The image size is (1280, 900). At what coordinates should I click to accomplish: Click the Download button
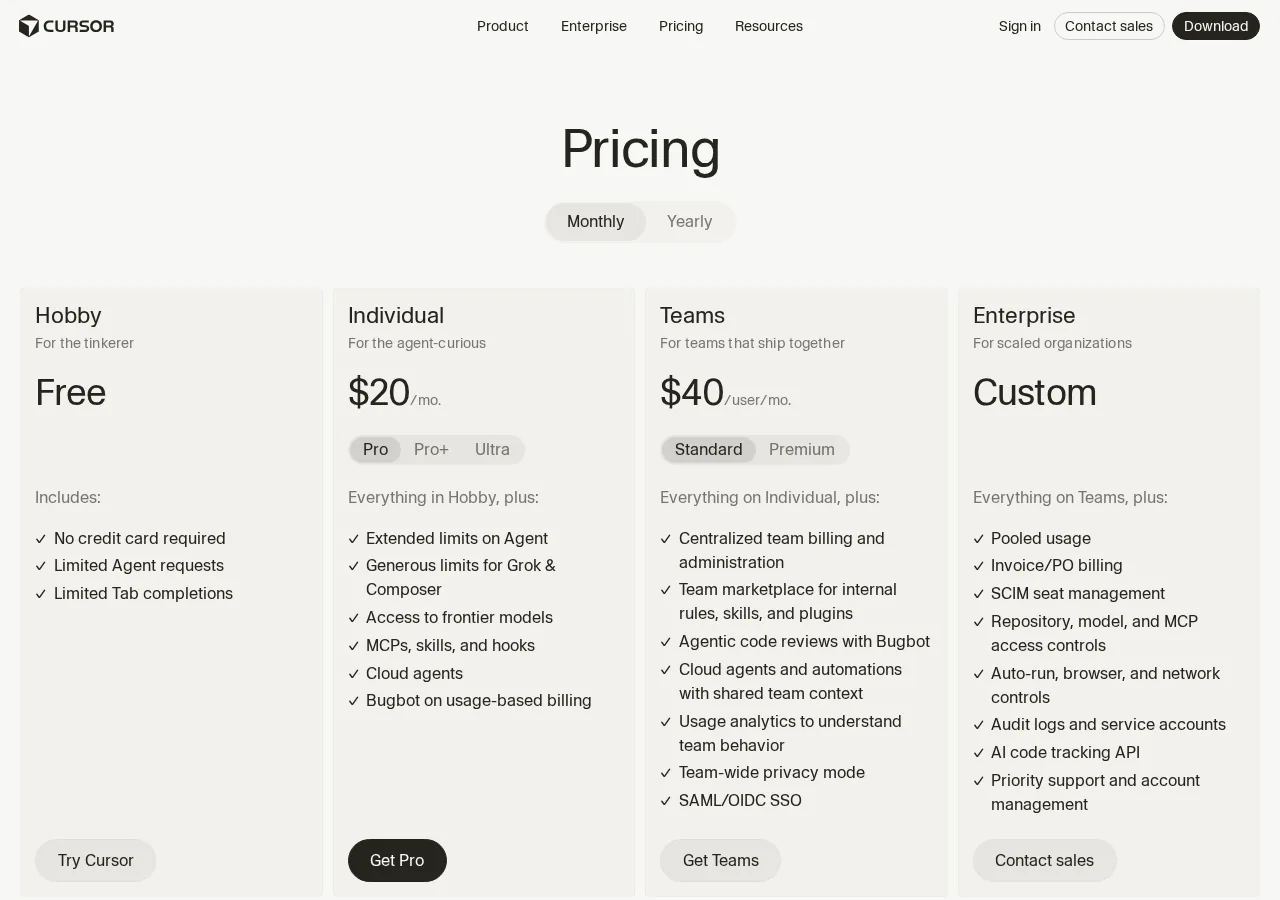tap(1216, 26)
